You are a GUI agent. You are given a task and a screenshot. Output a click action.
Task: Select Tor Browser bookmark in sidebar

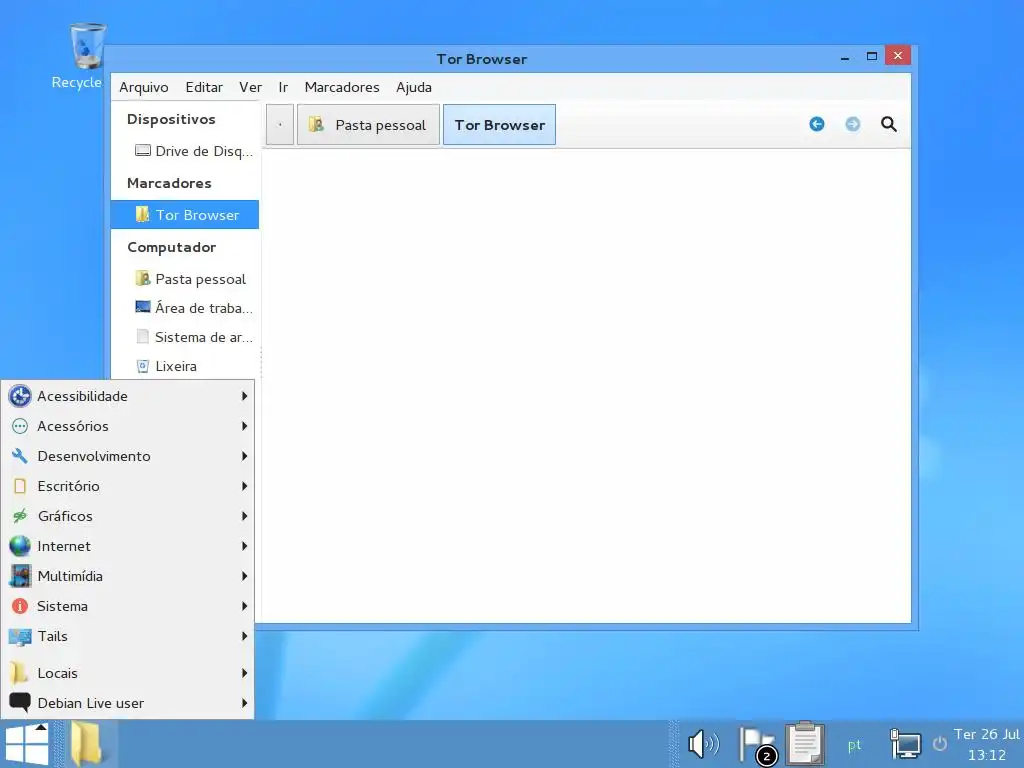[x=185, y=215]
